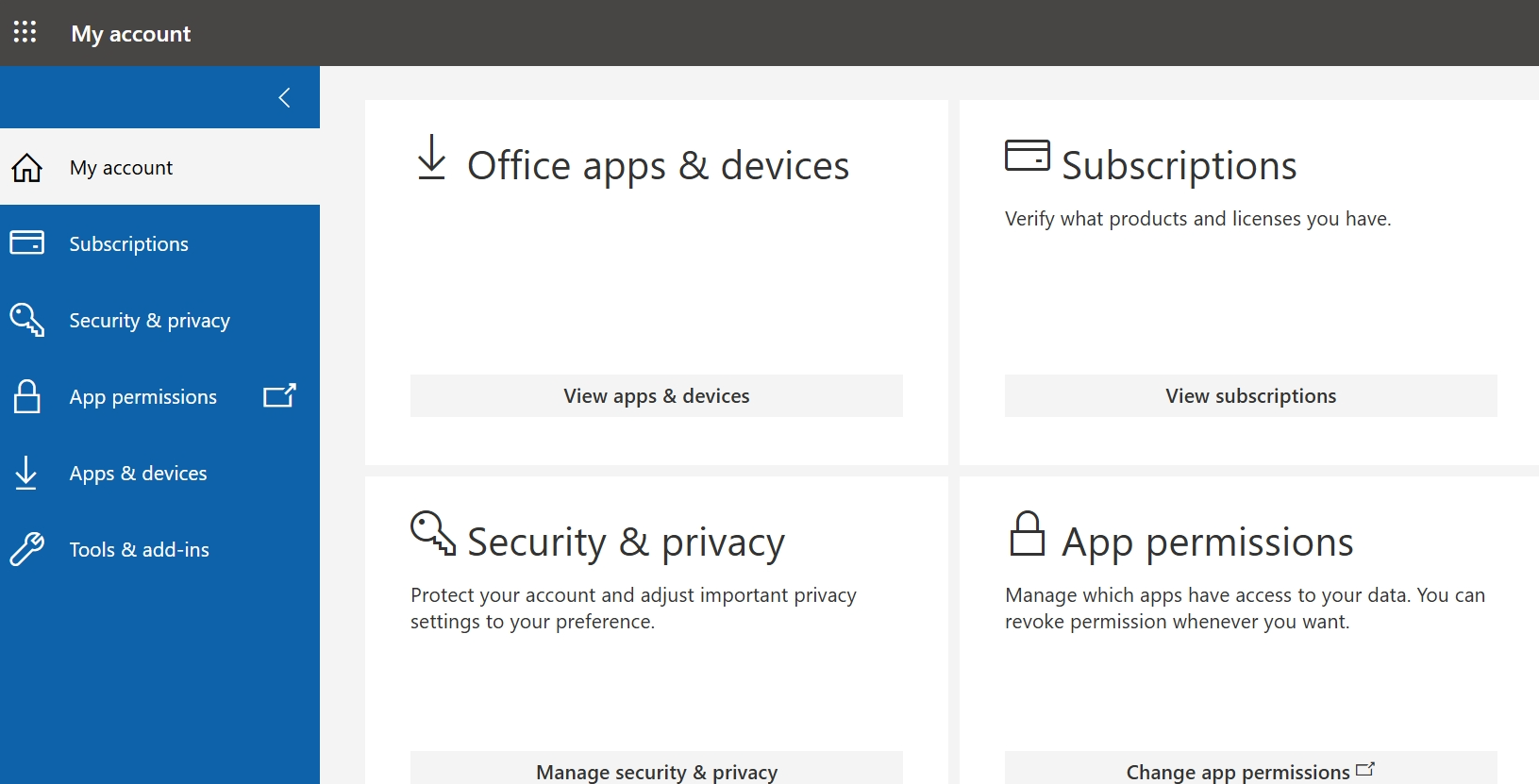Click the key icon in the sidebar
Image resolution: width=1539 pixels, height=784 pixels.
point(26,320)
